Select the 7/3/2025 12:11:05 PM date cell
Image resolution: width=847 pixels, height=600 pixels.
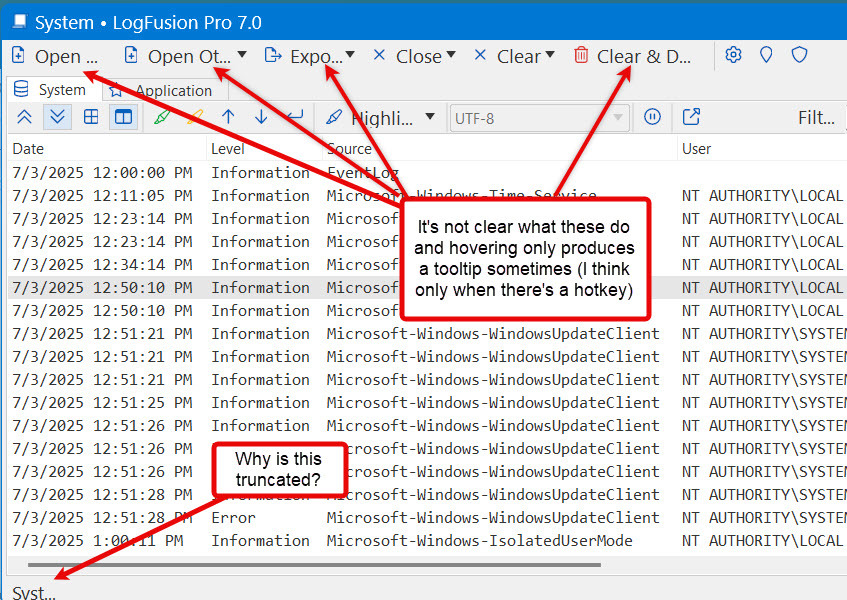click(102, 195)
